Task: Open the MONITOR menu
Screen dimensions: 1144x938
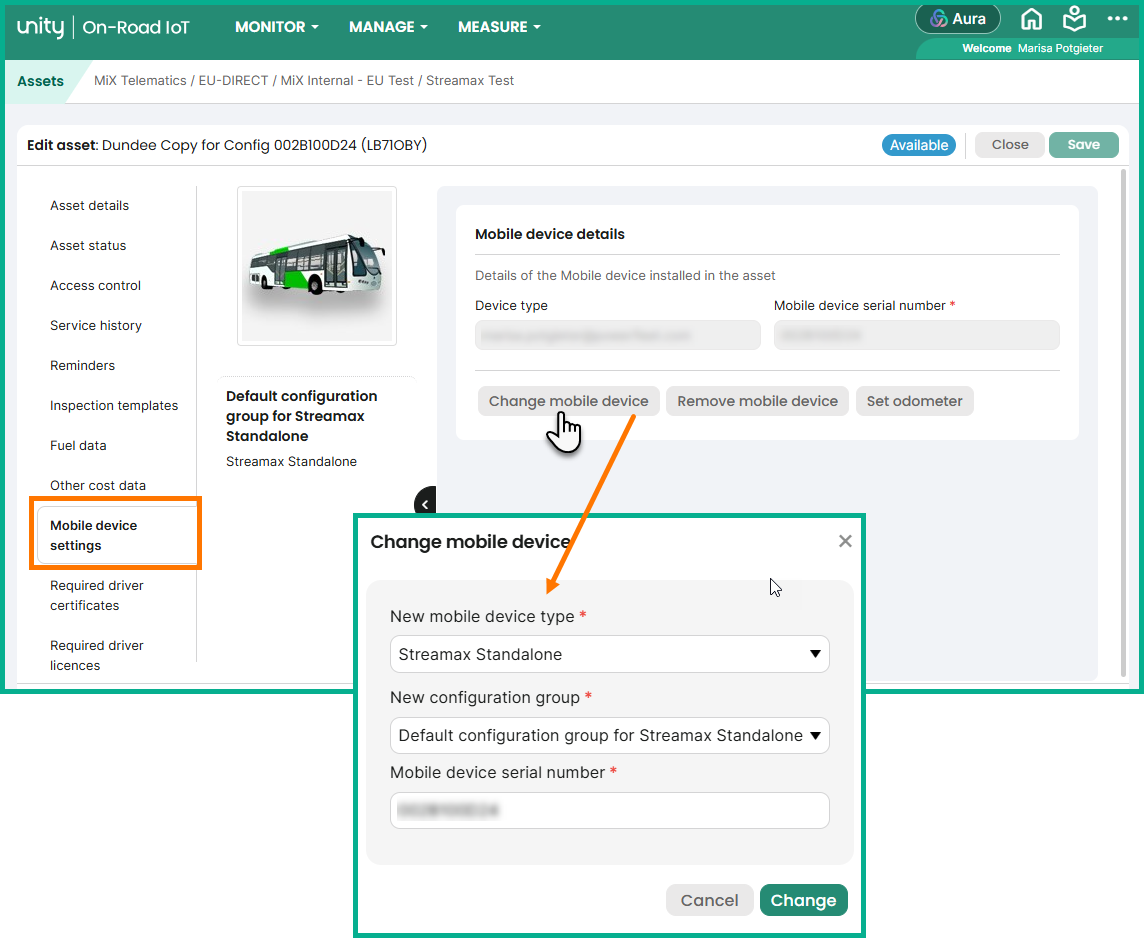Action: (x=277, y=27)
